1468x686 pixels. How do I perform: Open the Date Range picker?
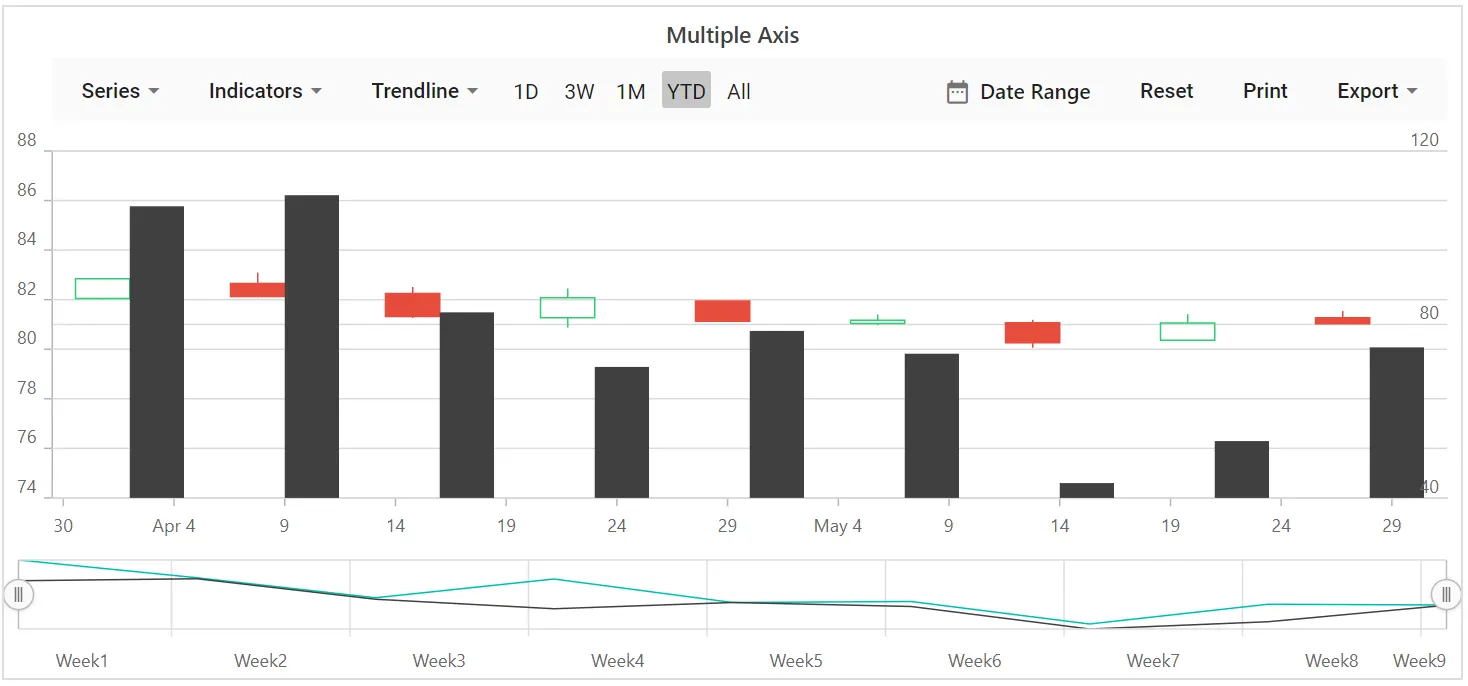1018,92
